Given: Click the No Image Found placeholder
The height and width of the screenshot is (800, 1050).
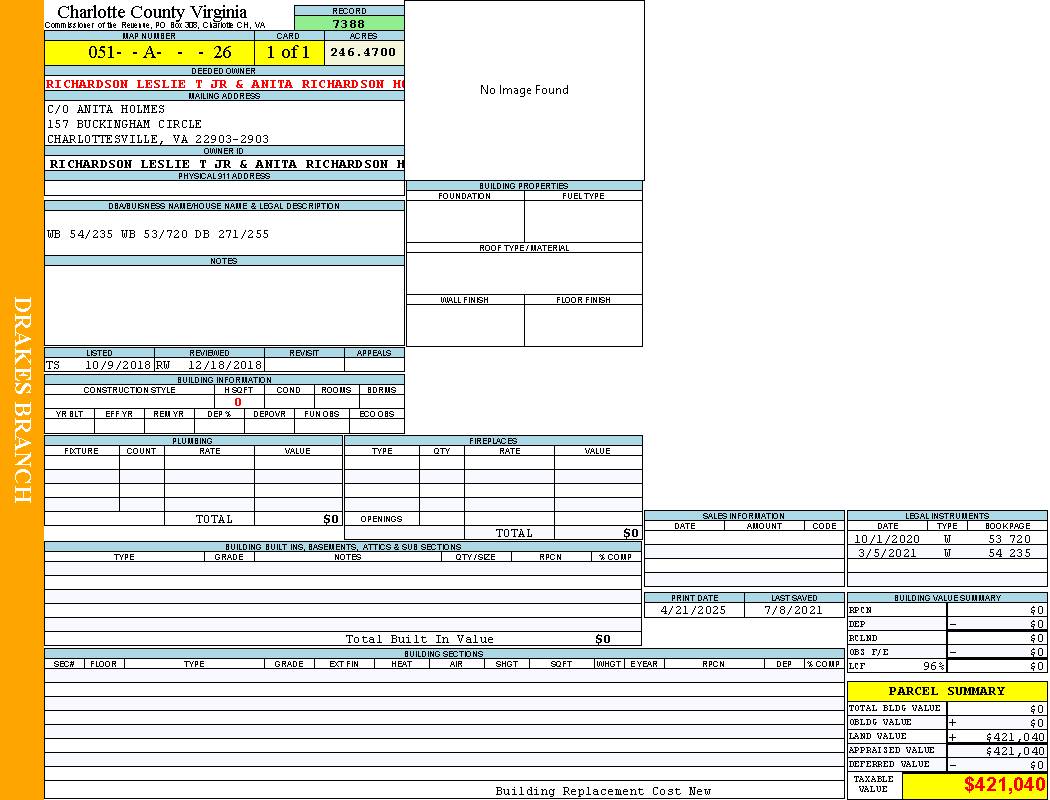Looking at the screenshot, I should point(524,90).
